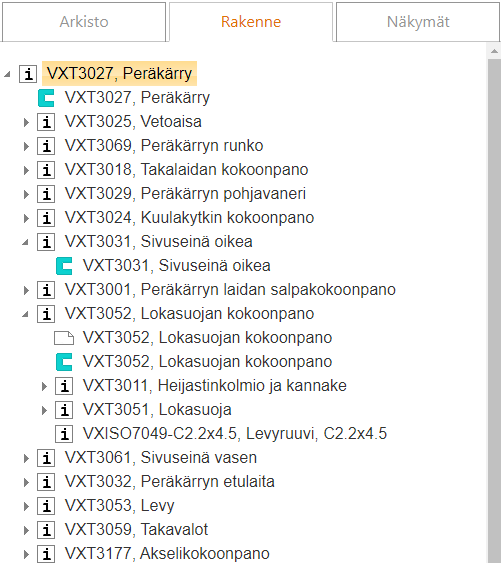Expand VXT3061 Sivuseinä vasen node

[26, 459]
